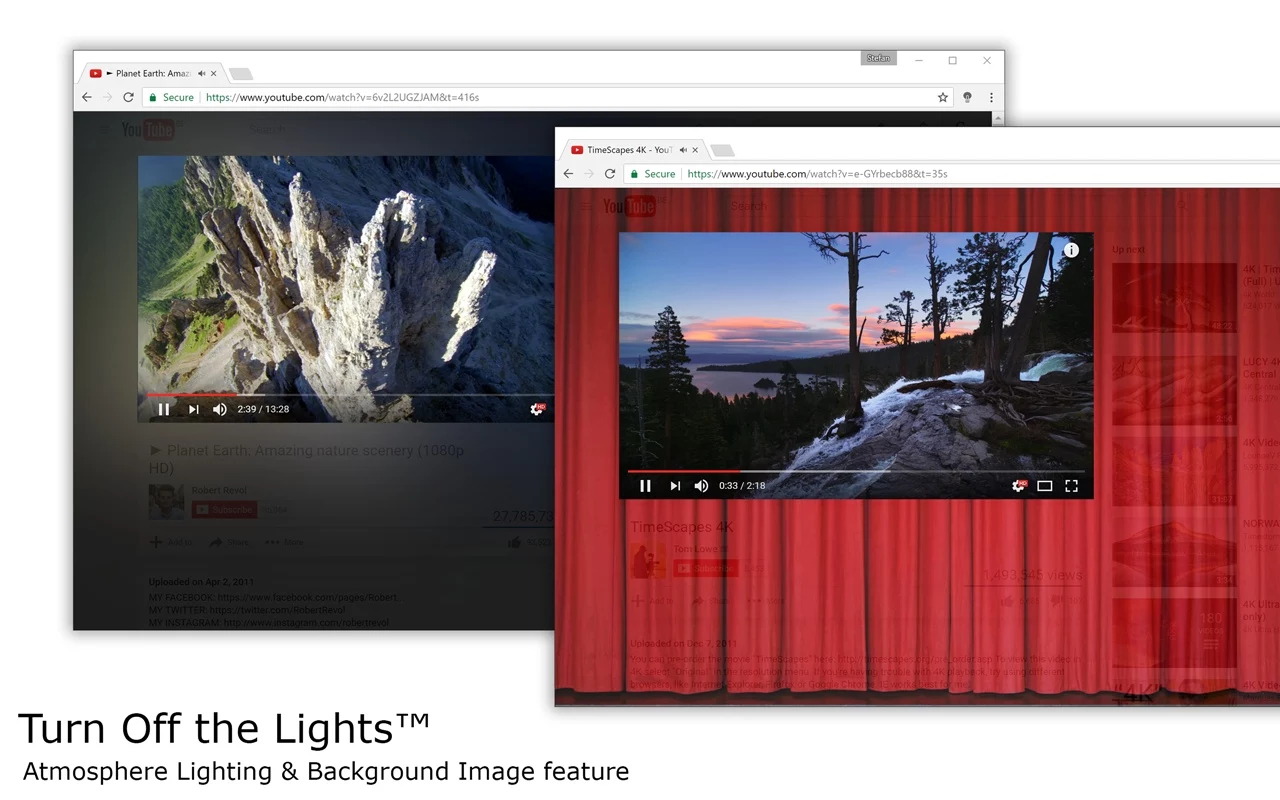This screenshot has height=800, width=1280.
Task: Pause the Planet Earth video
Action: 164,409
